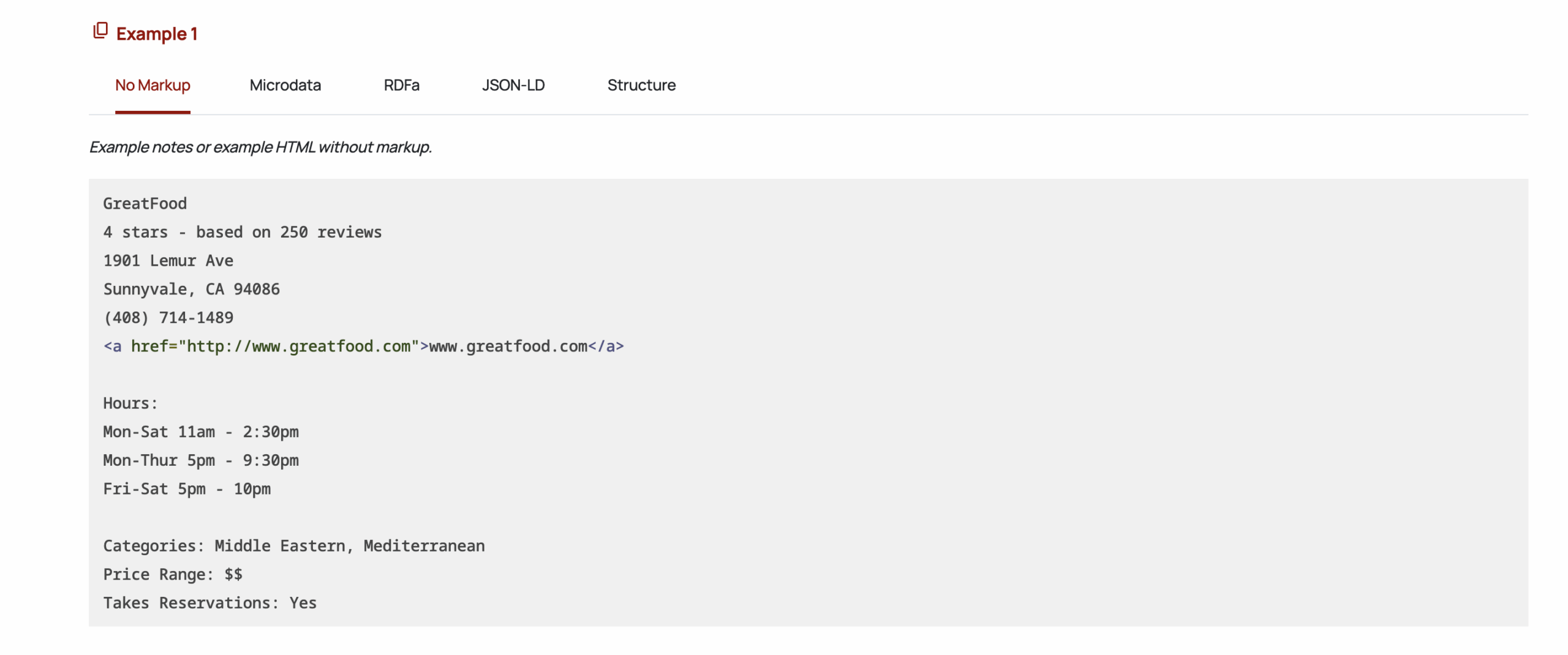The width and height of the screenshot is (1568, 655).
Task: Click the Hours: label in the code
Action: (x=130, y=403)
